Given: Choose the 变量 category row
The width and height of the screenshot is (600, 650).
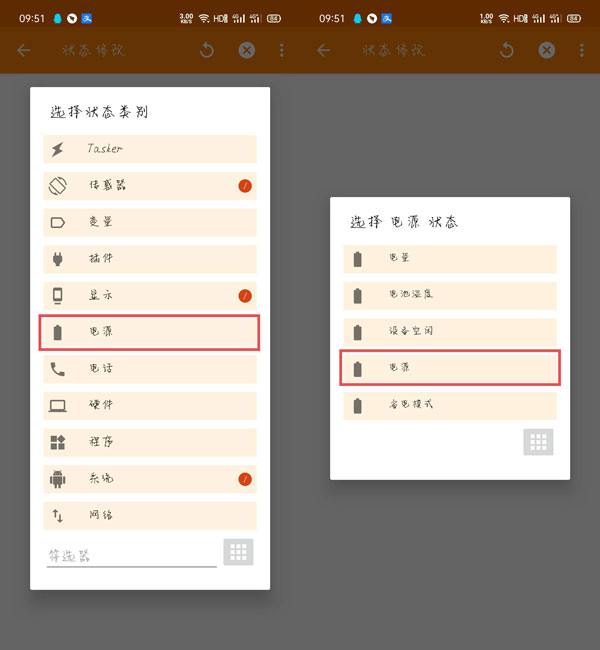Looking at the screenshot, I should (150, 223).
